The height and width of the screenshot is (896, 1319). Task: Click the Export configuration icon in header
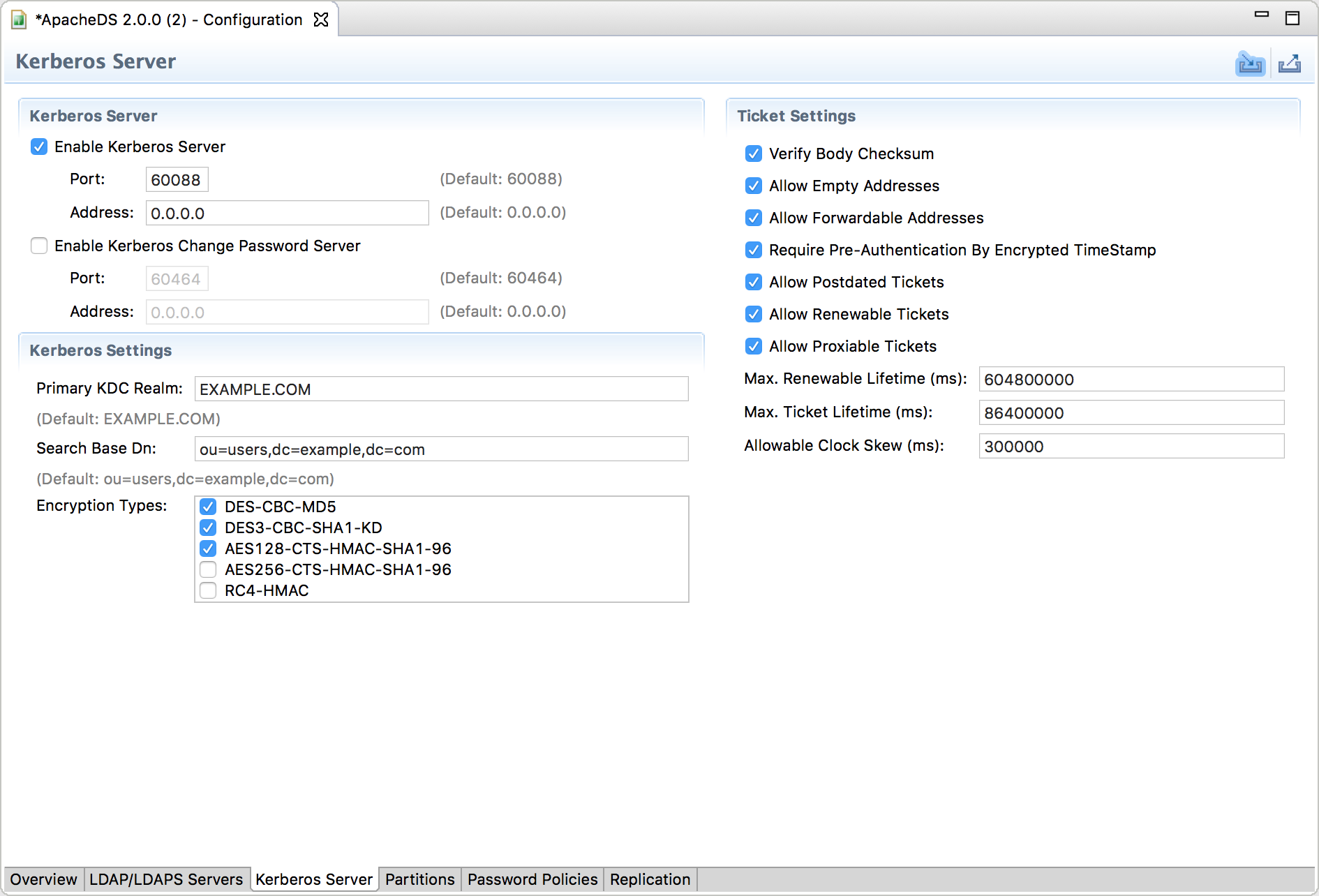tap(1289, 64)
